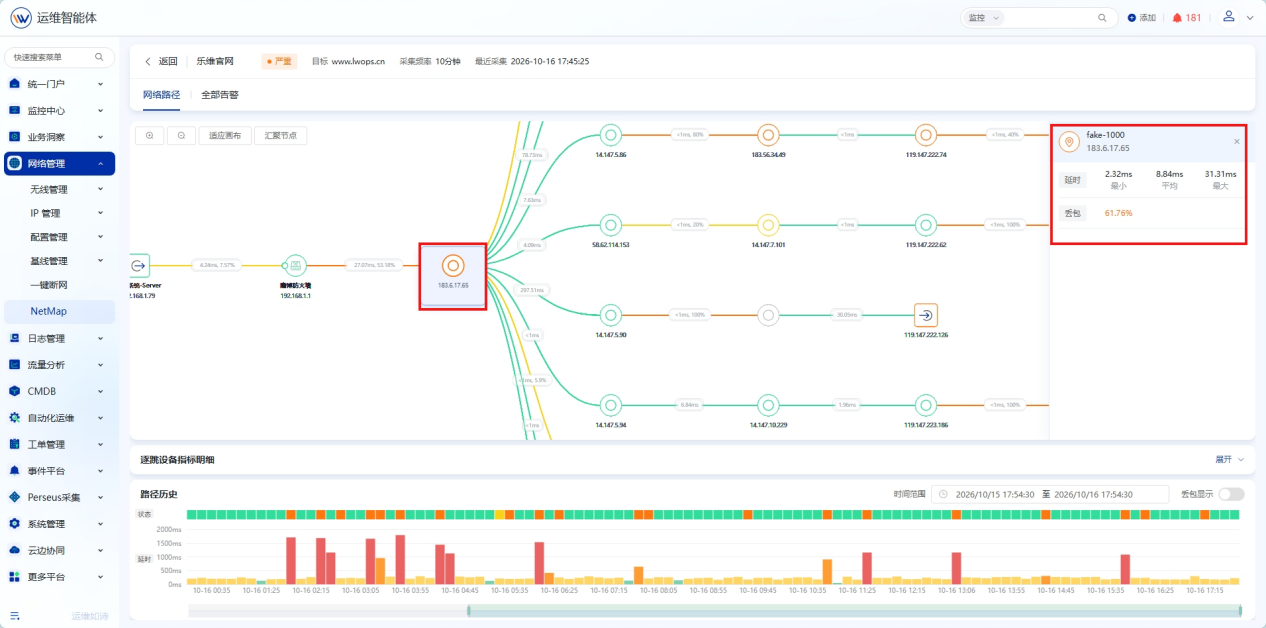This screenshot has width=1266, height=628.
Task: Expand the Perseus采集 sidebar menu
Action: point(59,497)
